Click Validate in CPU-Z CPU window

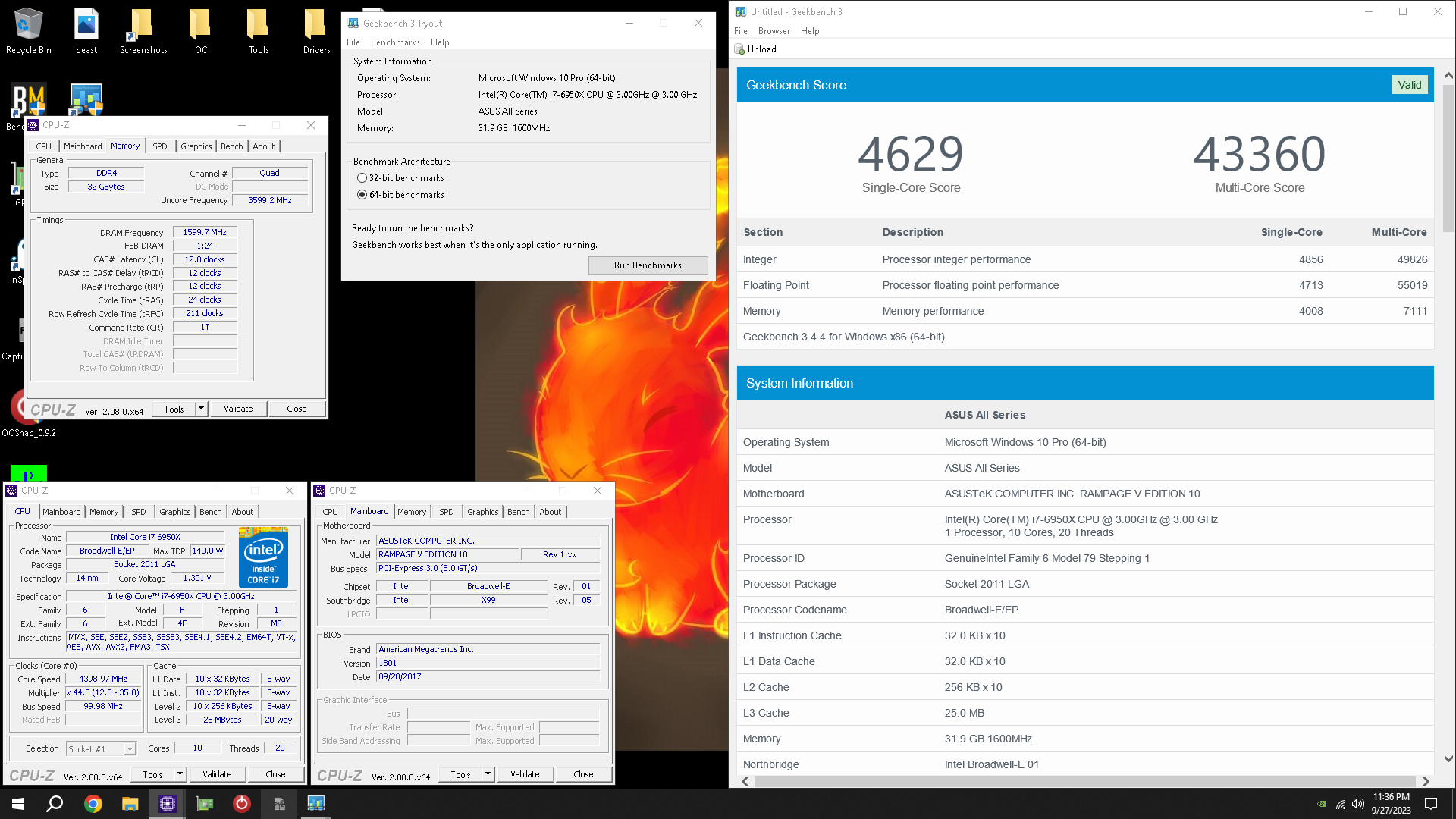tap(217, 774)
